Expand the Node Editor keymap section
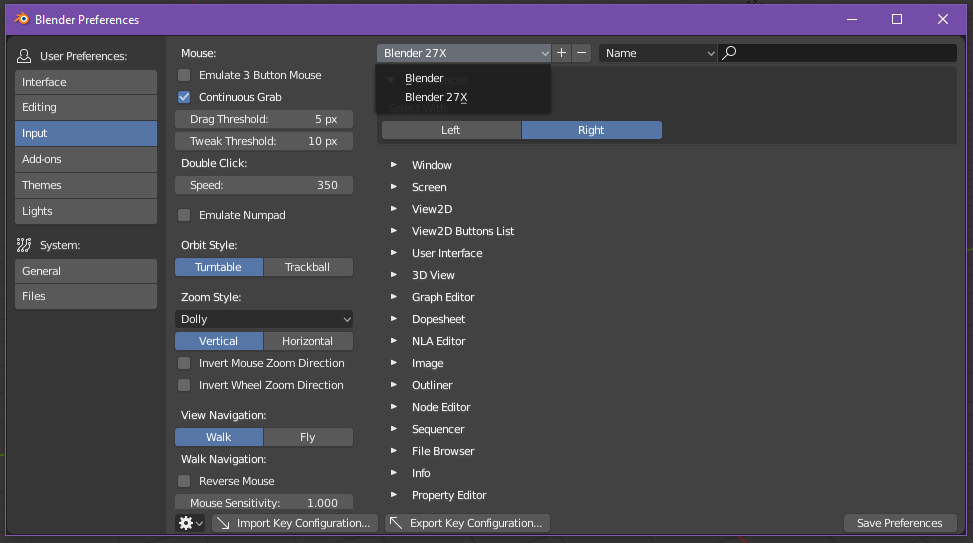This screenshot has width=973, height=543. (394, 407)
